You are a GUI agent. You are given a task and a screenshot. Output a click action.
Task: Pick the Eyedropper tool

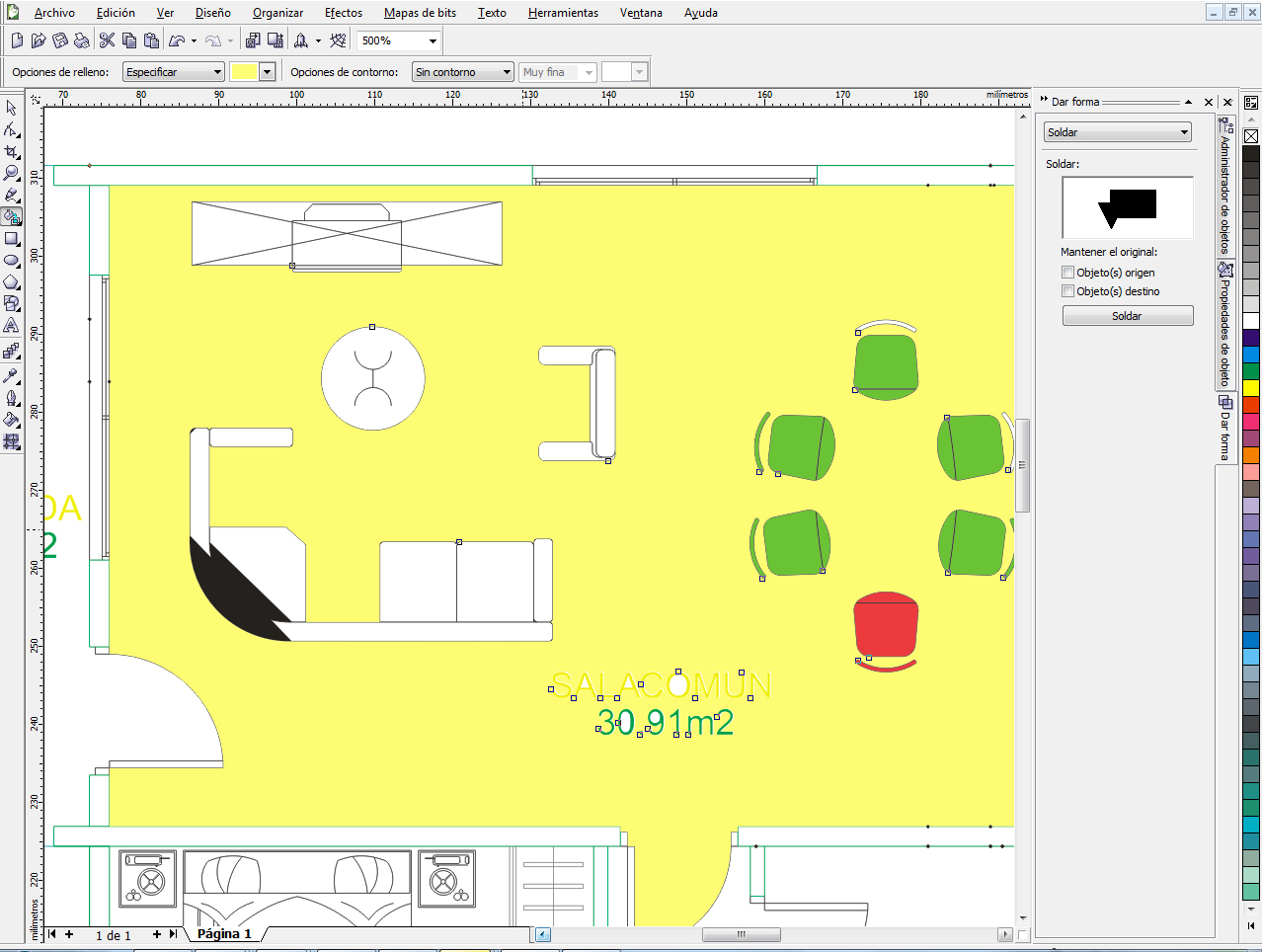pyautogui.click(x=12, y=375)
